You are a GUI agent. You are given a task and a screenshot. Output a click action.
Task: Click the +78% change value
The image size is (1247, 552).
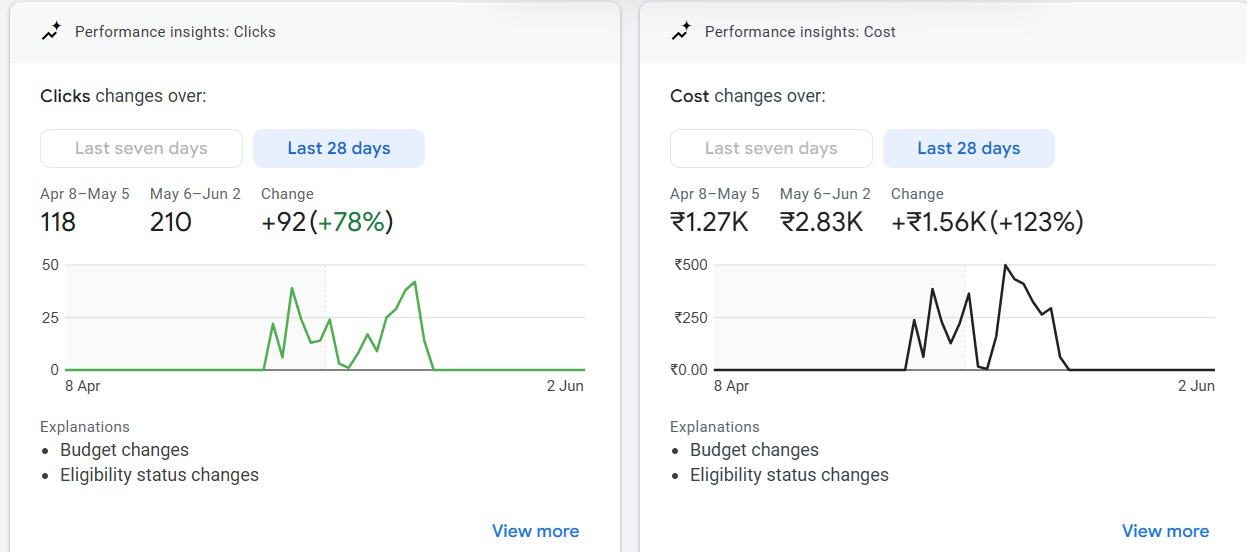tap(352, 222)
